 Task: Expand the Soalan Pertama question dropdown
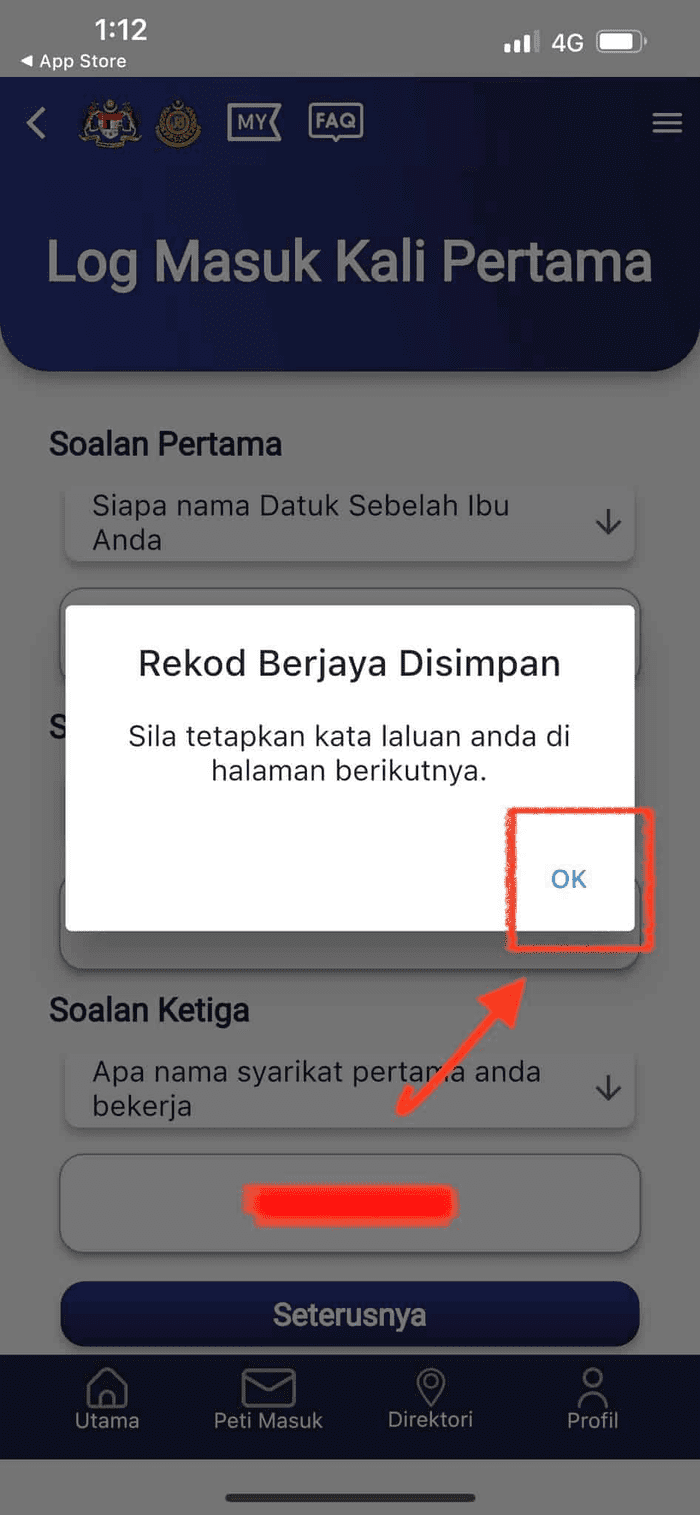coord(350,523)
